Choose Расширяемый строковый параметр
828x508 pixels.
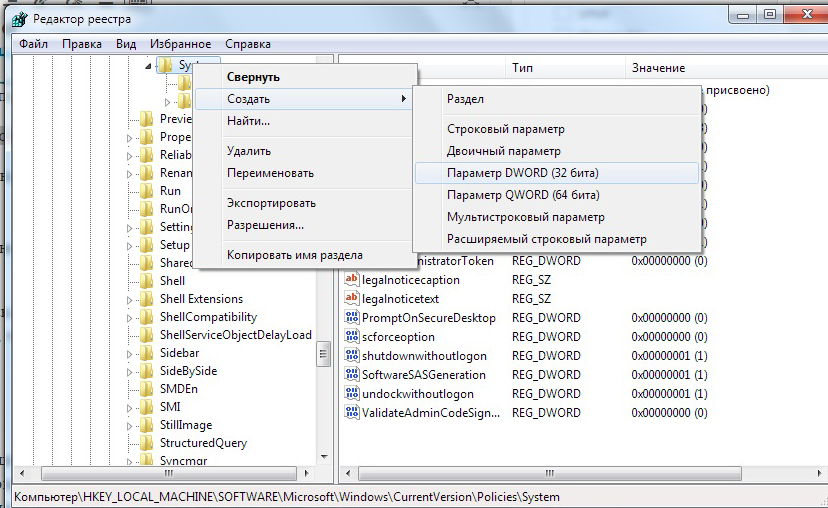pos(557,239)
